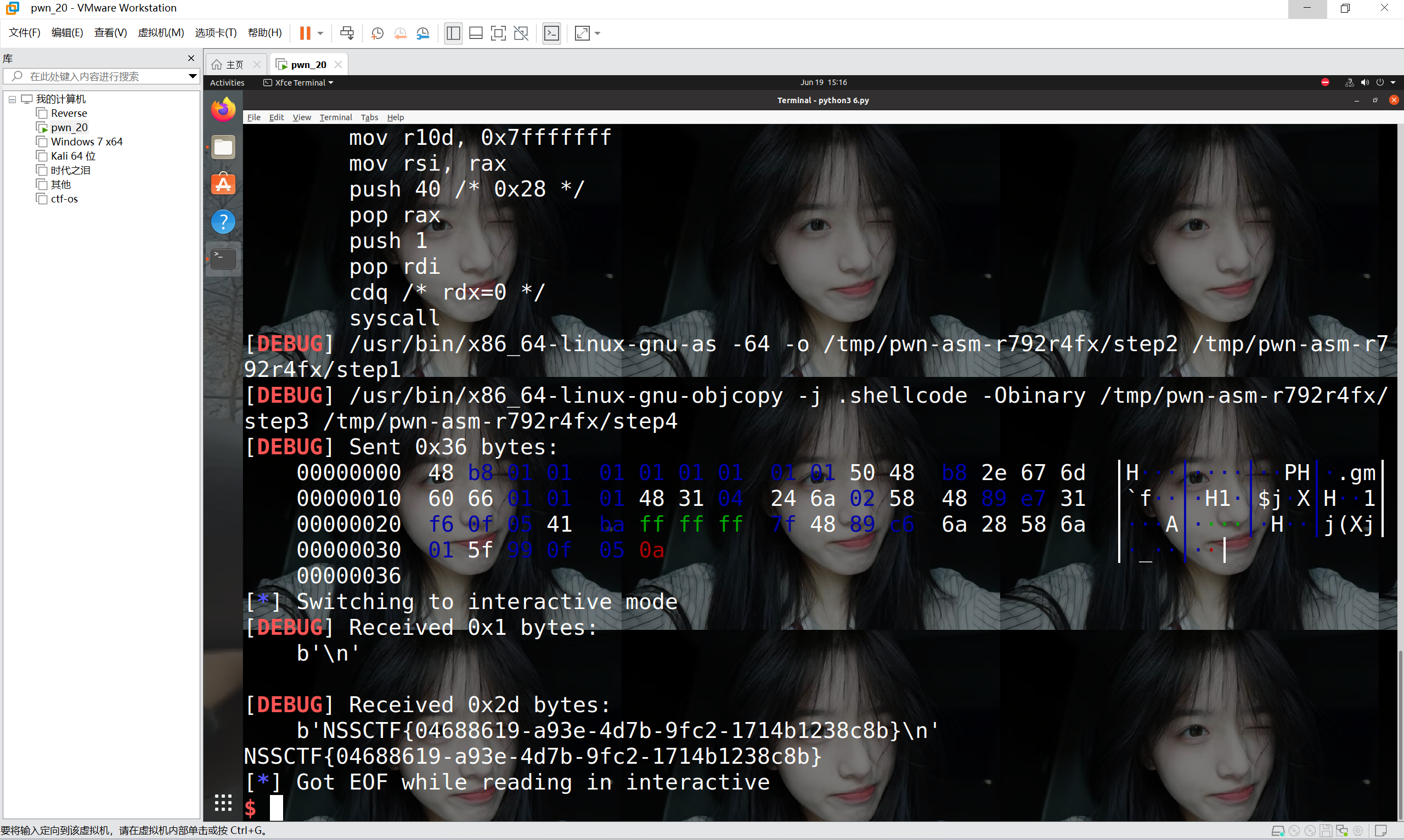1404x840 pixels.
Task: Toggle the library sidebar view
Action: (x=453, y=33)
